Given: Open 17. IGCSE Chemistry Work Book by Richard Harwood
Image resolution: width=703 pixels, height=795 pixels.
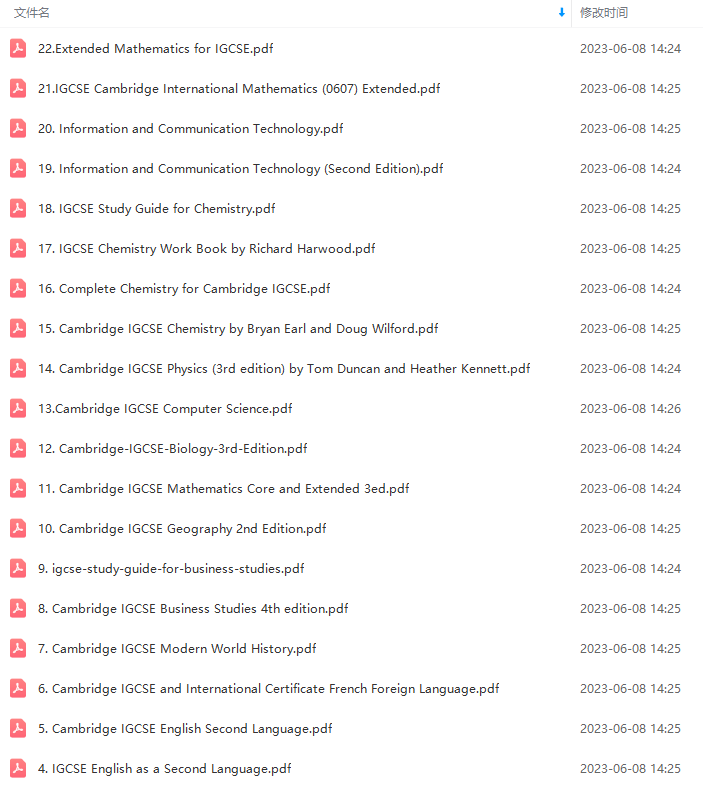Looking at the screenshot, I should coord(207,249).
